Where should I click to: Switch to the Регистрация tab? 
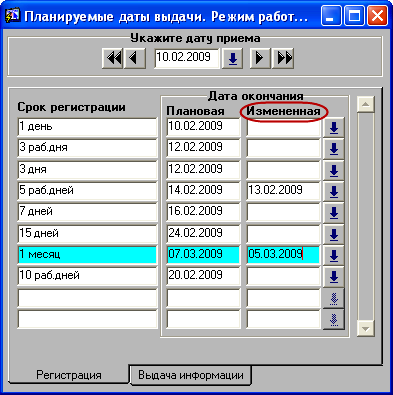69,375
